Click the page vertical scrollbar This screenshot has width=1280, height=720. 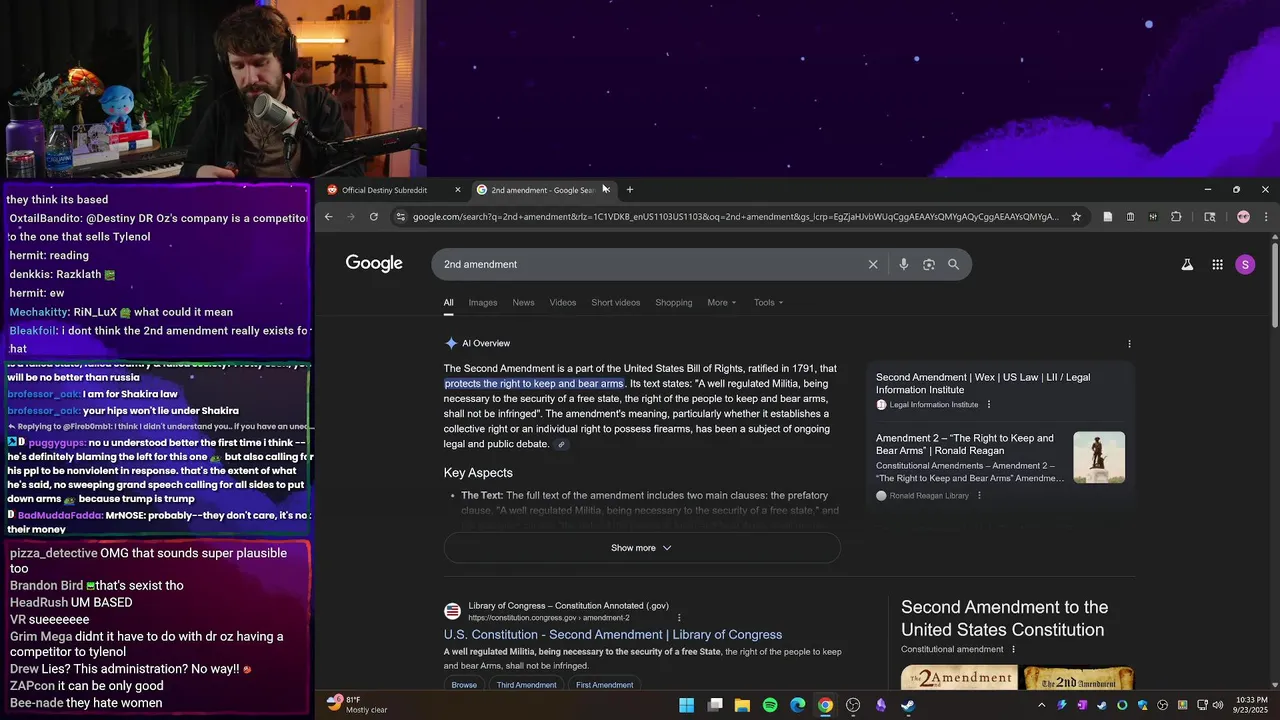click(x=1275, y=285)
